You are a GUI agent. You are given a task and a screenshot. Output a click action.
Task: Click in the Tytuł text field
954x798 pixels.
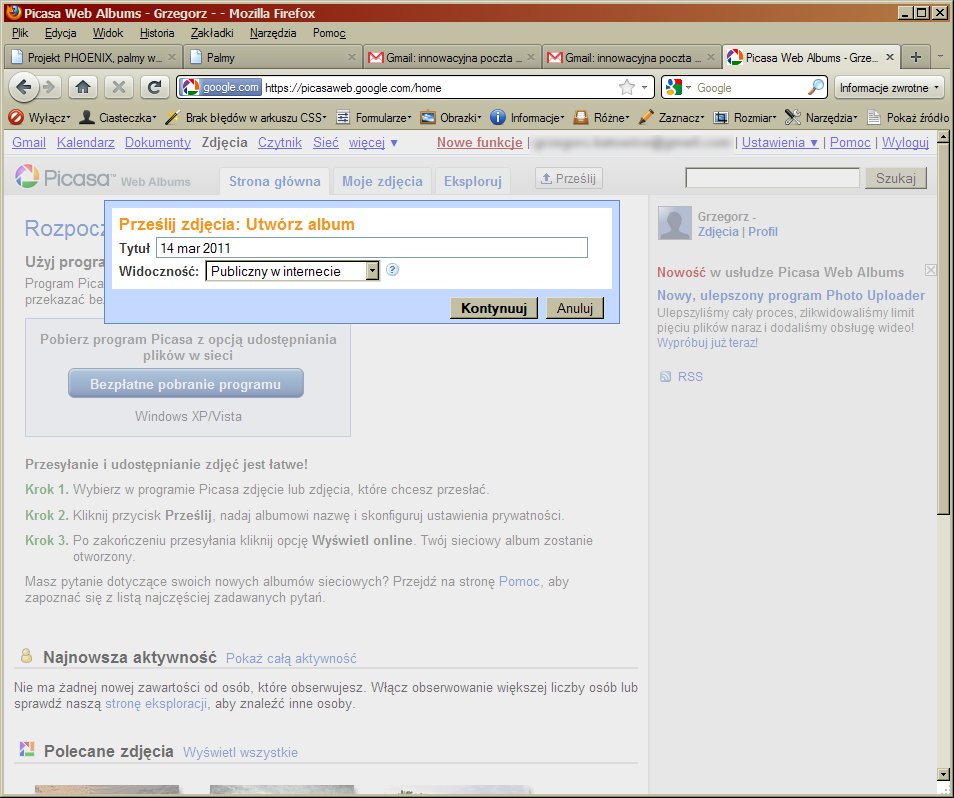tap(372, 248)
